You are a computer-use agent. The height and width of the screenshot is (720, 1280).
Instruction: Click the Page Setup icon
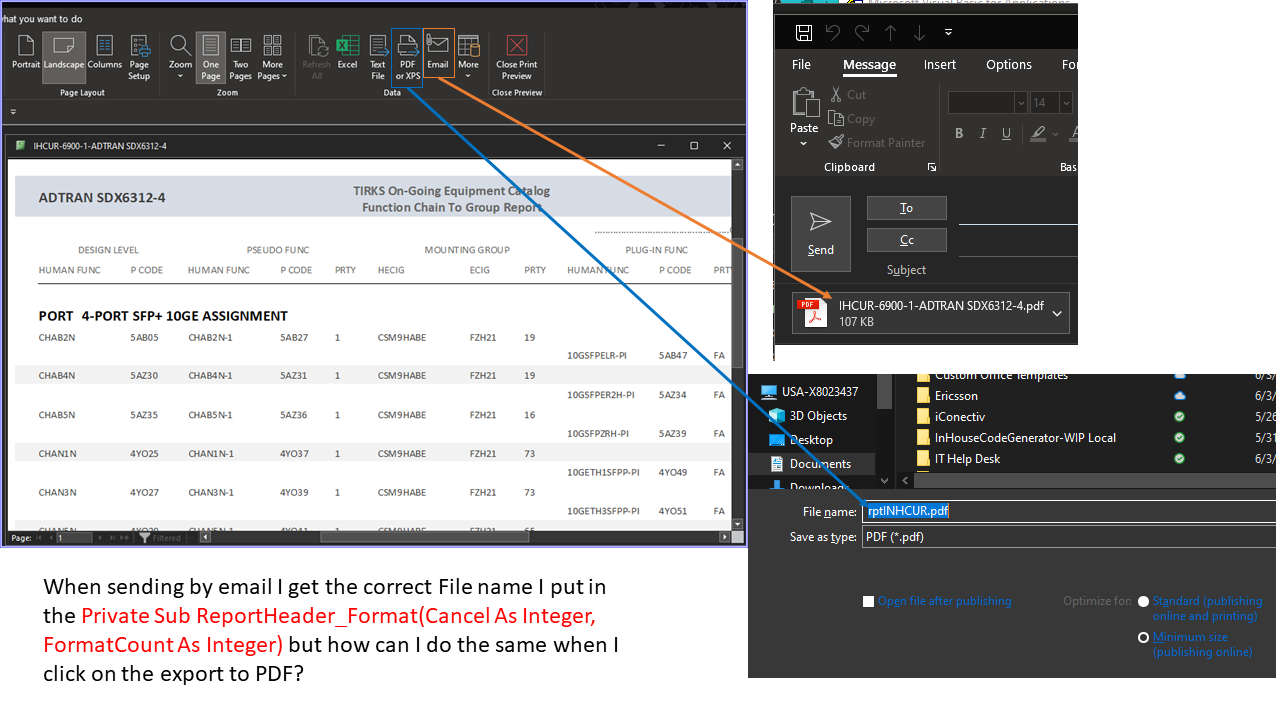139,56
